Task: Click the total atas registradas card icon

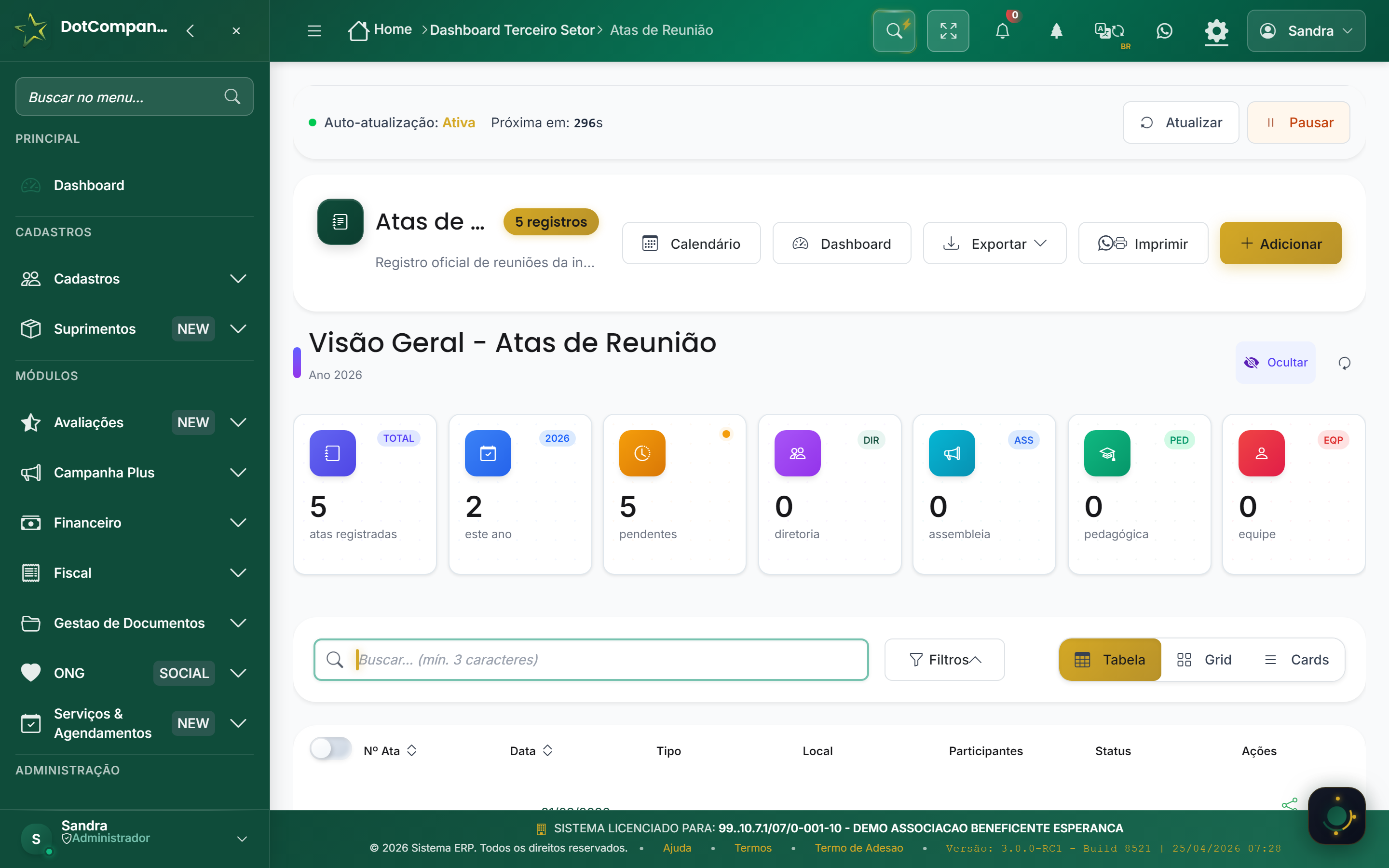Action: [332, 453]
